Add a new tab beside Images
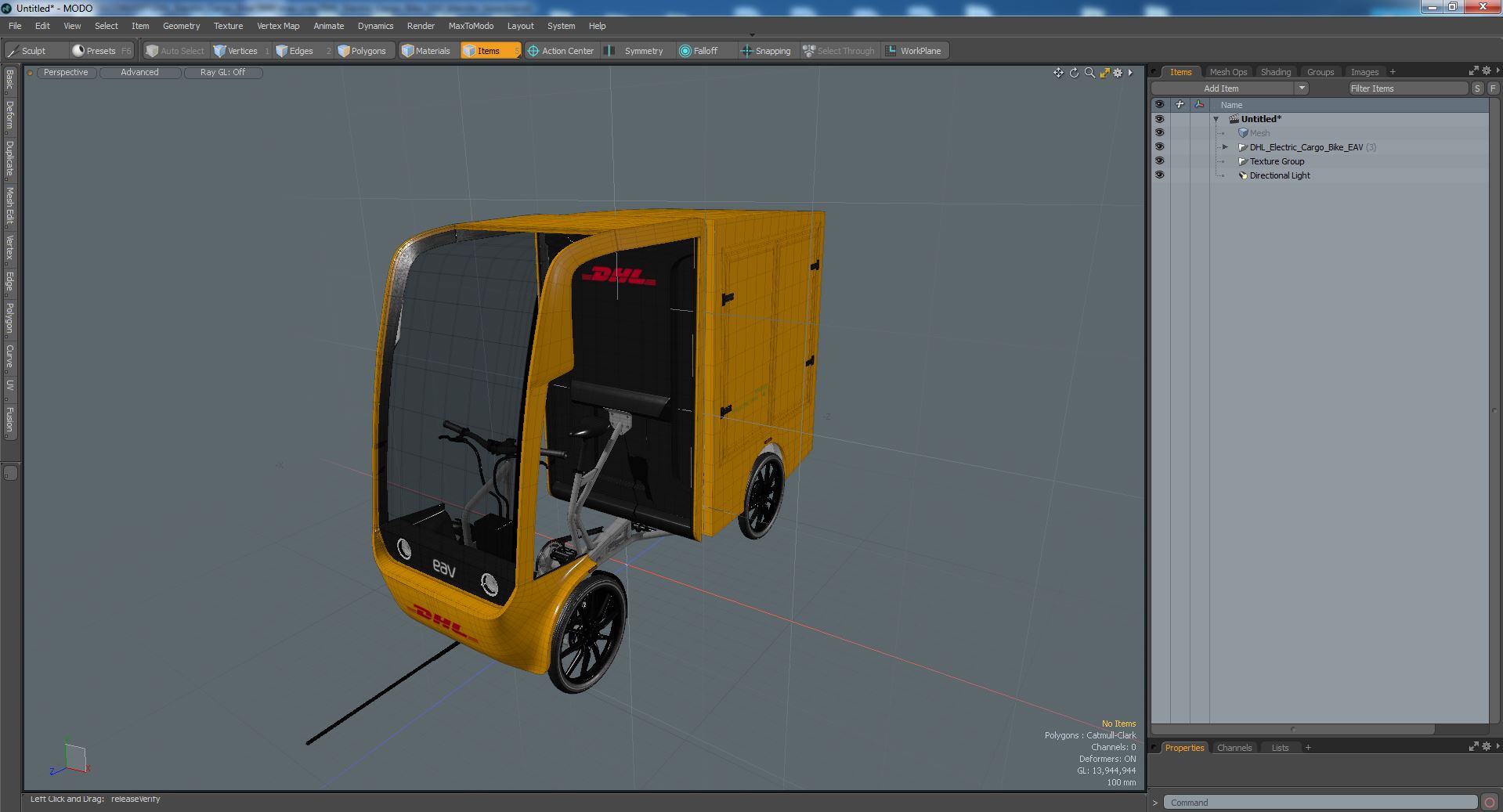Screen dimensions: 1503x812 [x=1392, y=72]
